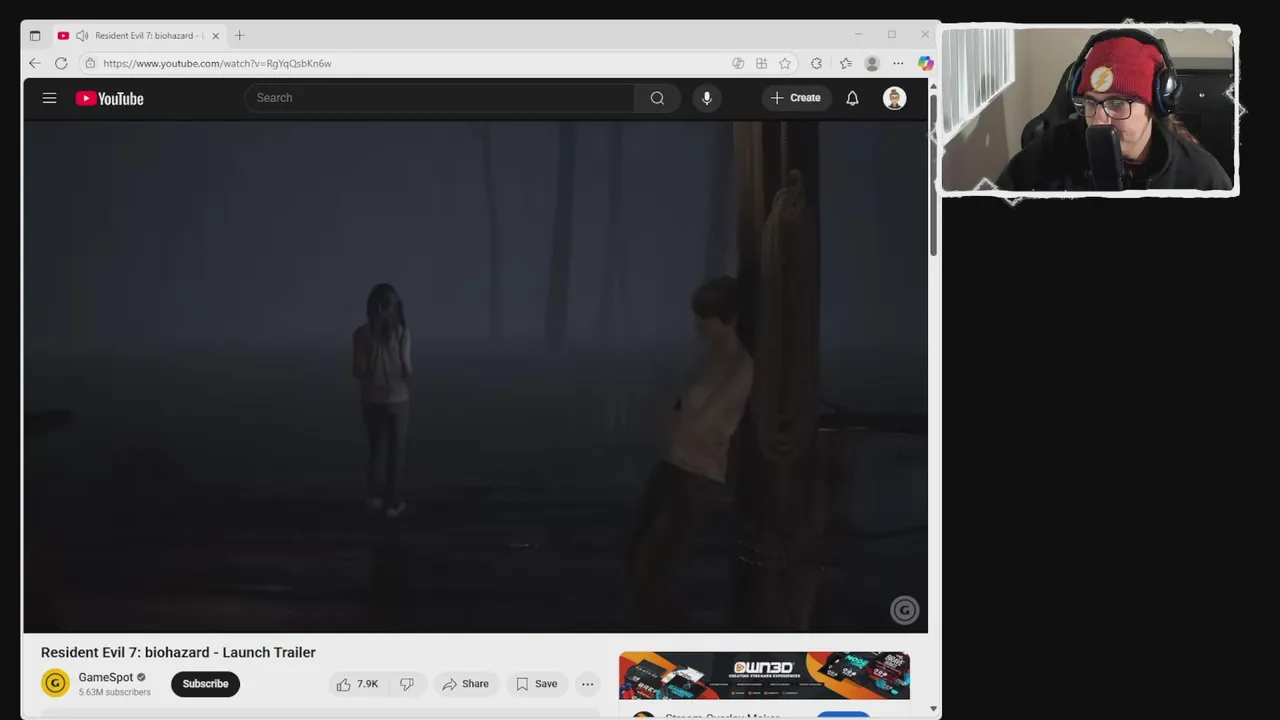Go back with browser back arrow
Image resolution: width=1280 pixels, height=720 pixels.
pyautogui.click(x=35, y=63)
